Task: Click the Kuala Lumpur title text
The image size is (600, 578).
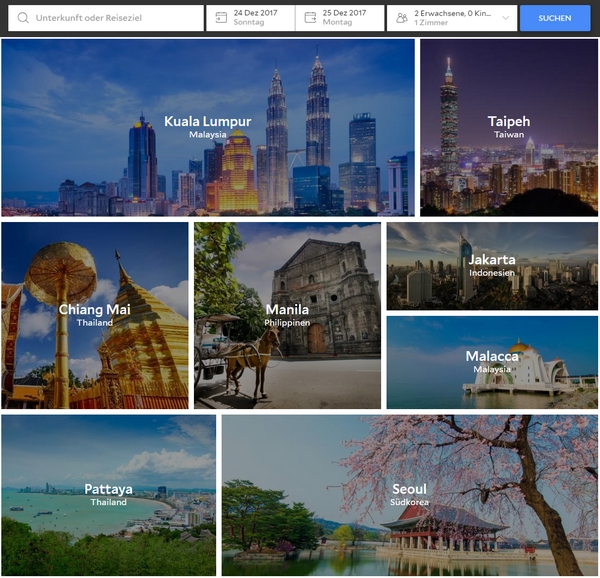Action: tap(208, 121)
